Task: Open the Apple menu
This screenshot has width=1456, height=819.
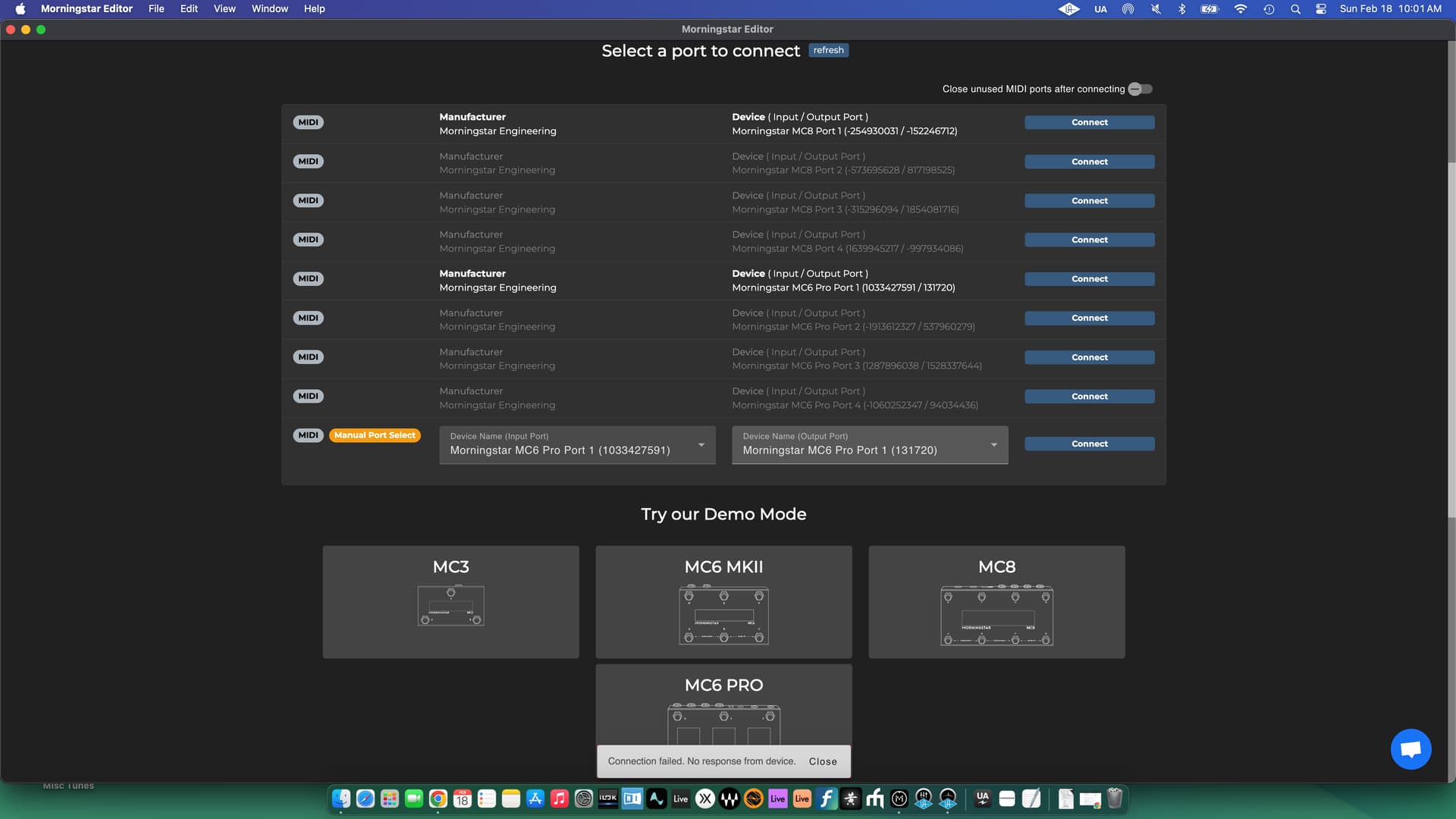Action: tap(20, 9)
